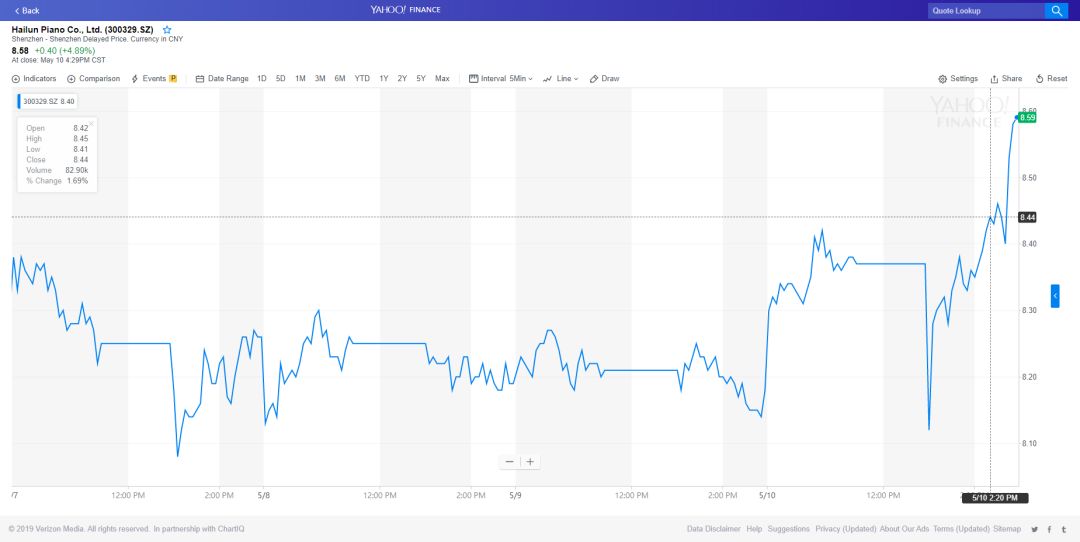Go Back to previous page
The width and height of the screenshot is (1080, 542).
(x=27, y=10)
